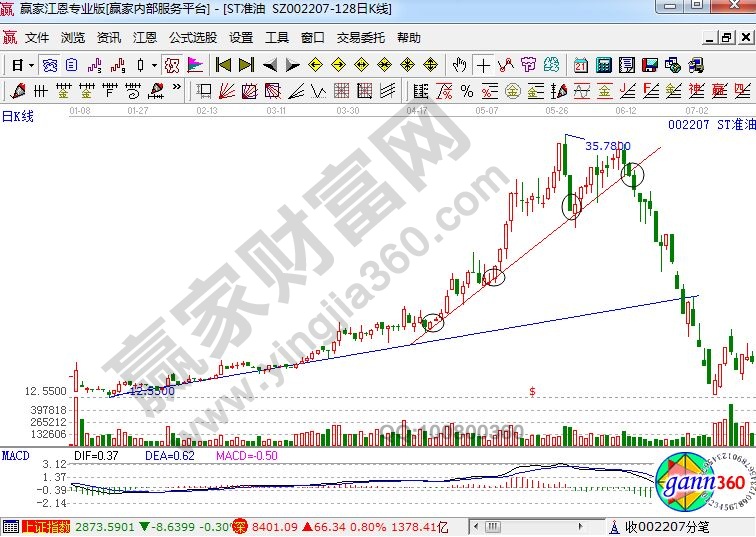Open the calculator tool icon
This screenshot has width=756, height=537.
coord(603,65)
